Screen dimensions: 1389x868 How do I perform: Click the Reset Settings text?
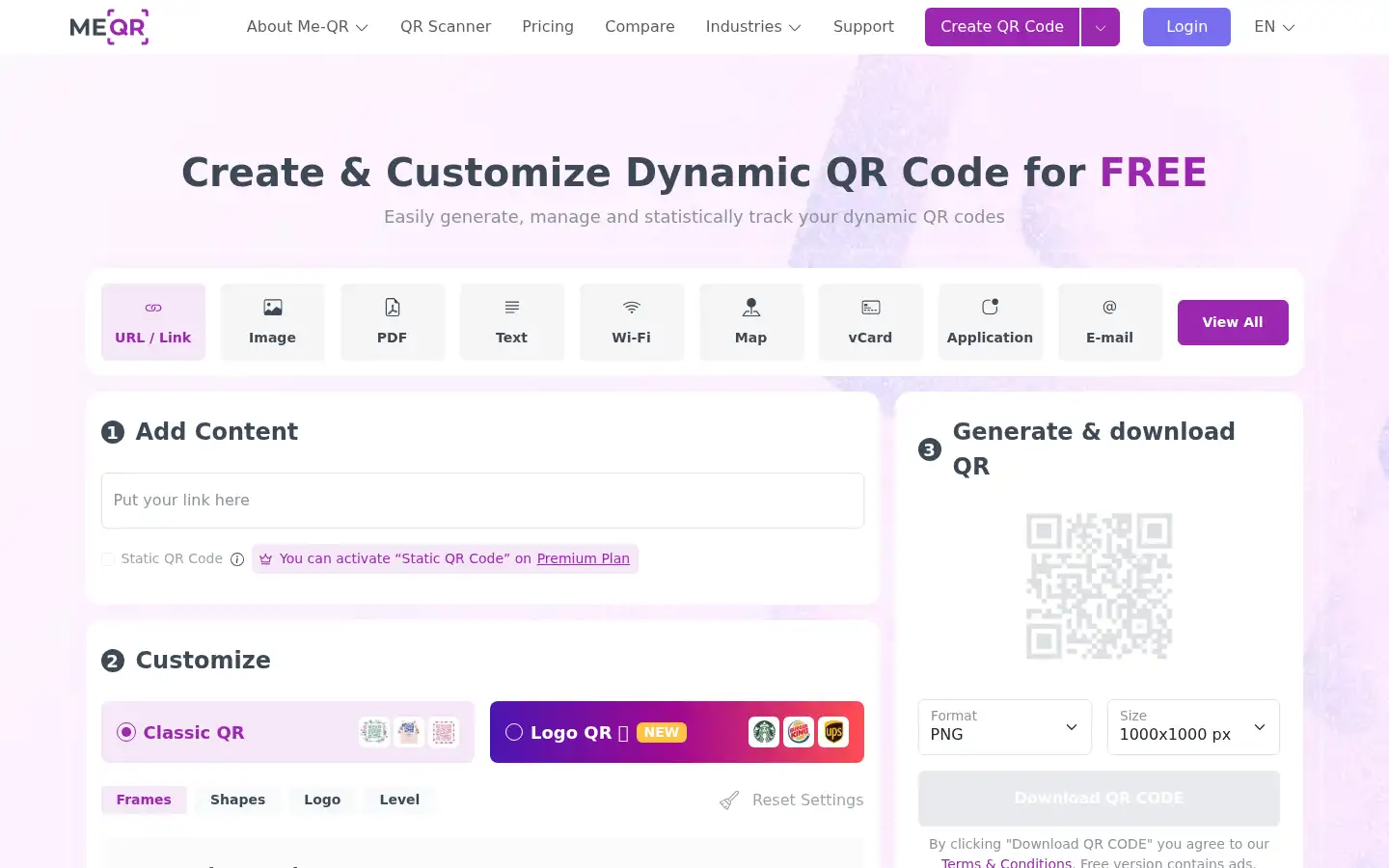pos(808,800)
